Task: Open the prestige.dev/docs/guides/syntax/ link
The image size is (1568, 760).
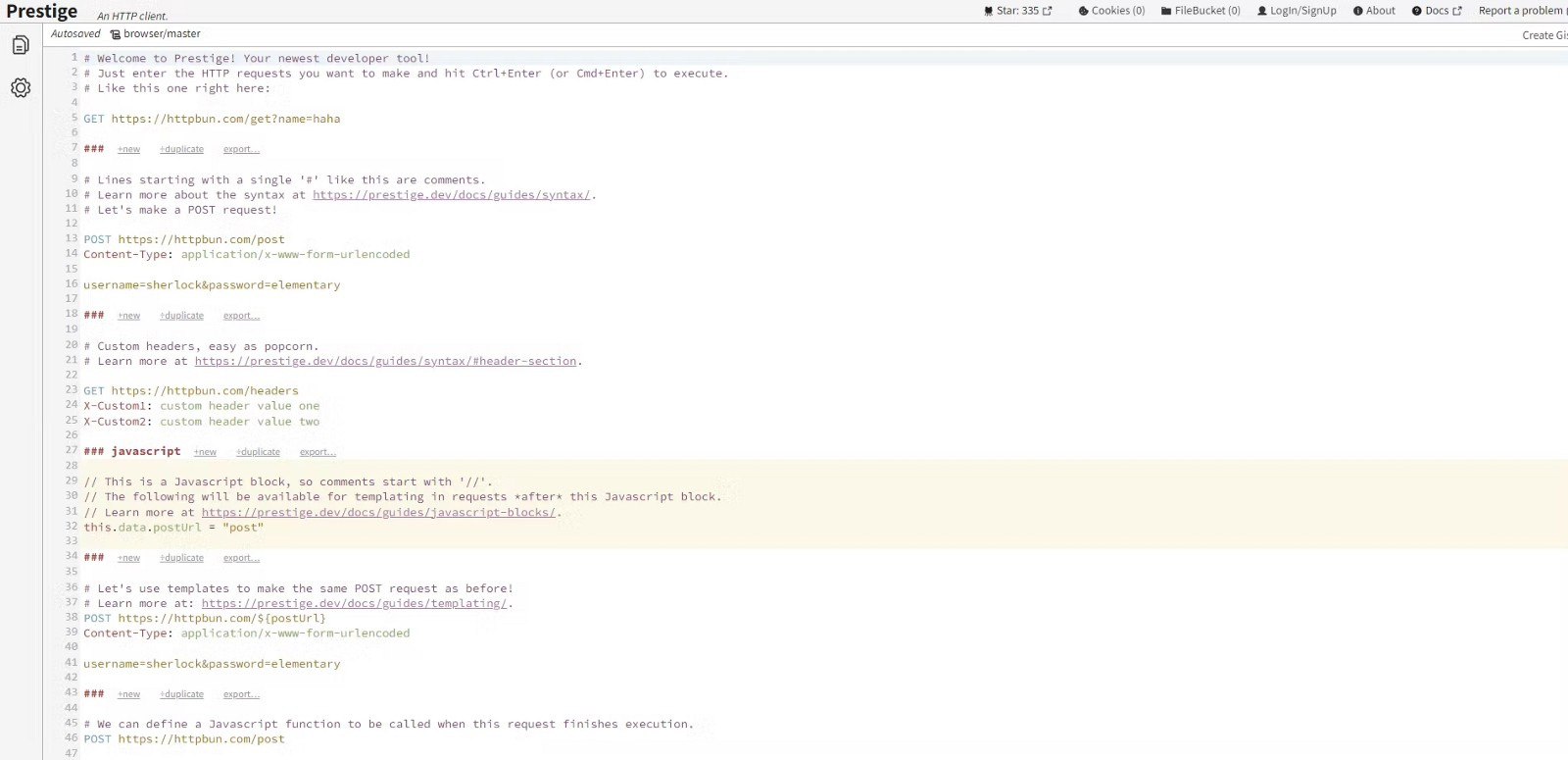Action: [x=452, y=195]
